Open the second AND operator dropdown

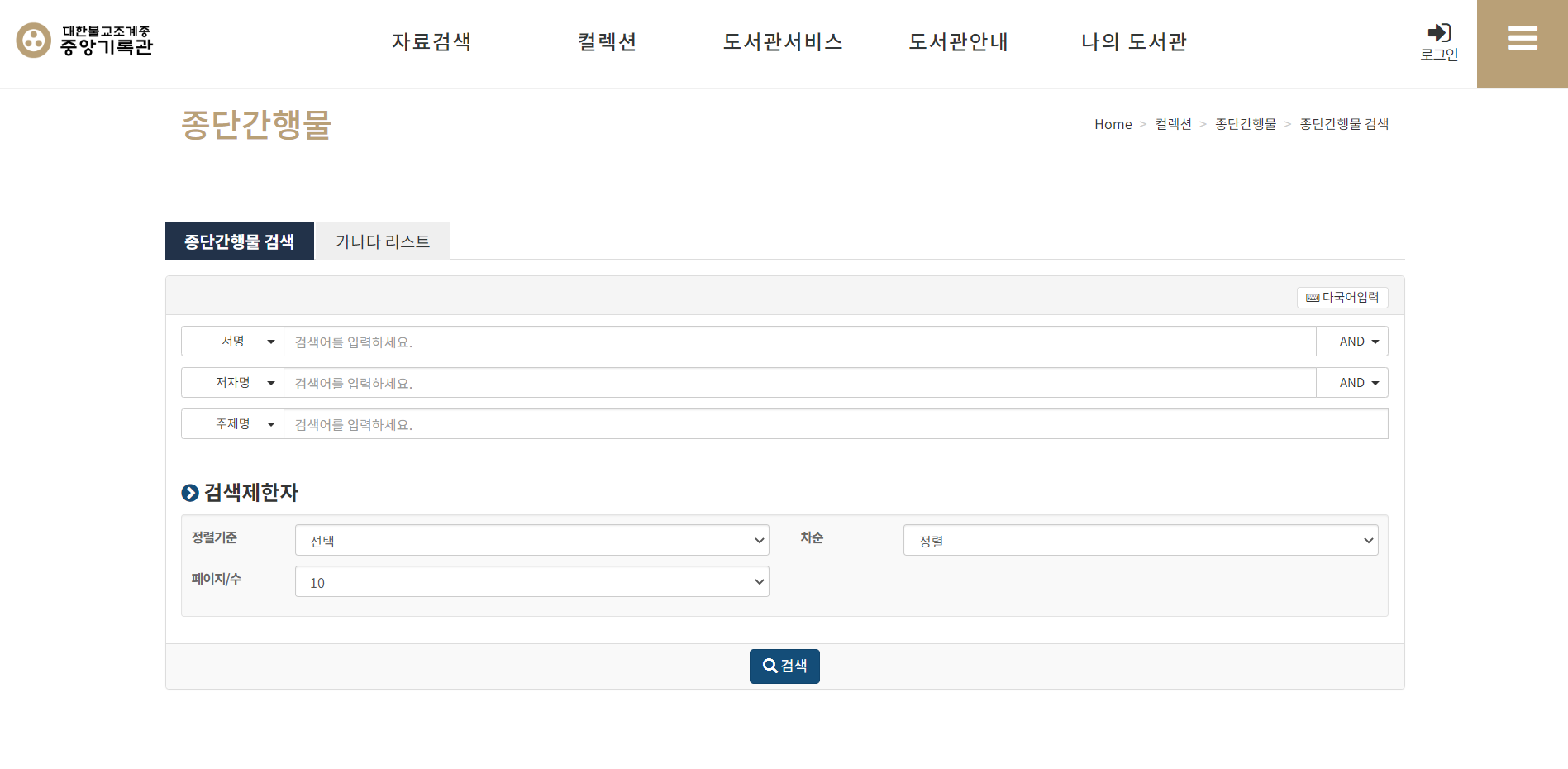click(x=1352, y=383)
